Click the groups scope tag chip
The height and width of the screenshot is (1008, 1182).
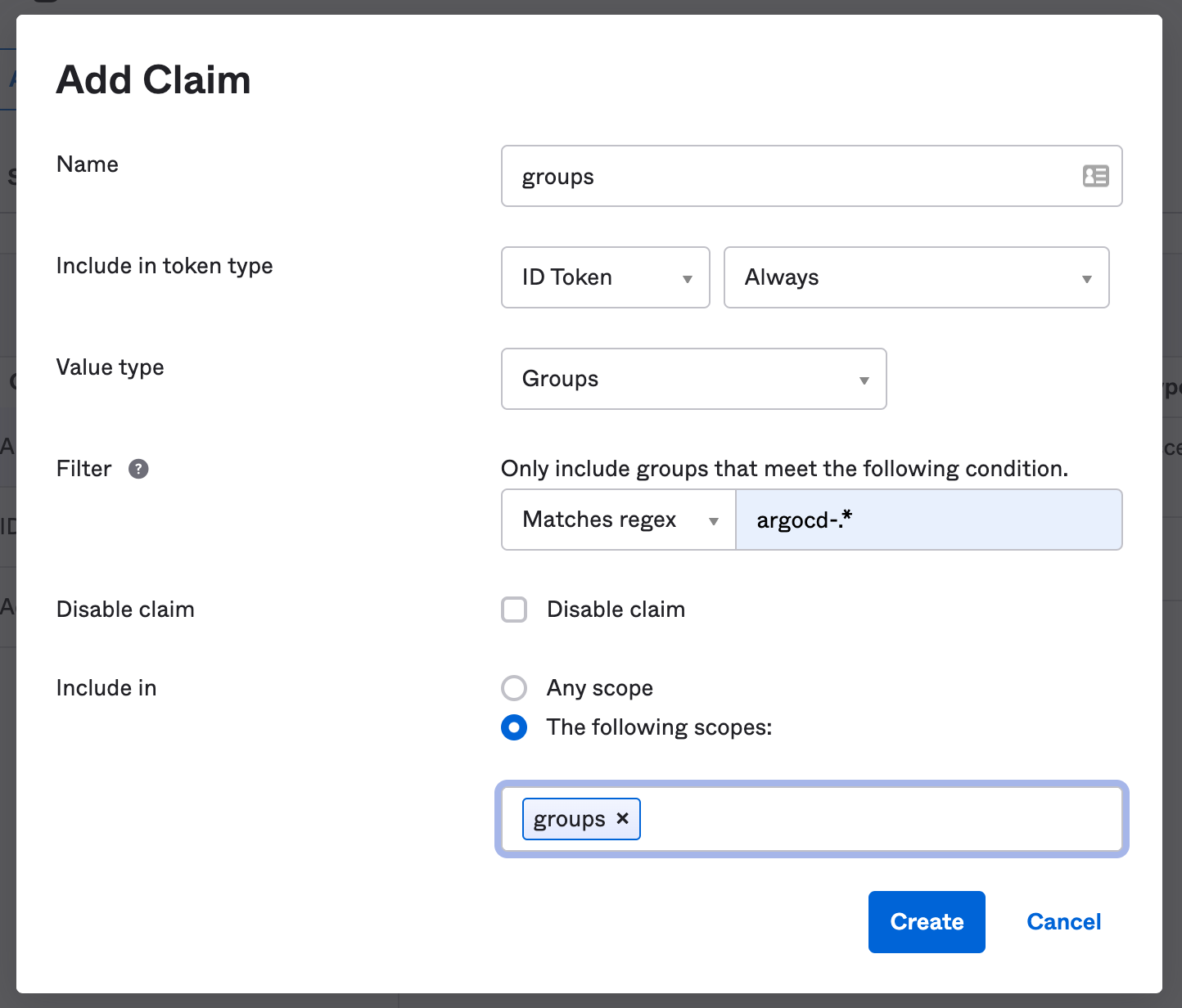pos(569,819)
